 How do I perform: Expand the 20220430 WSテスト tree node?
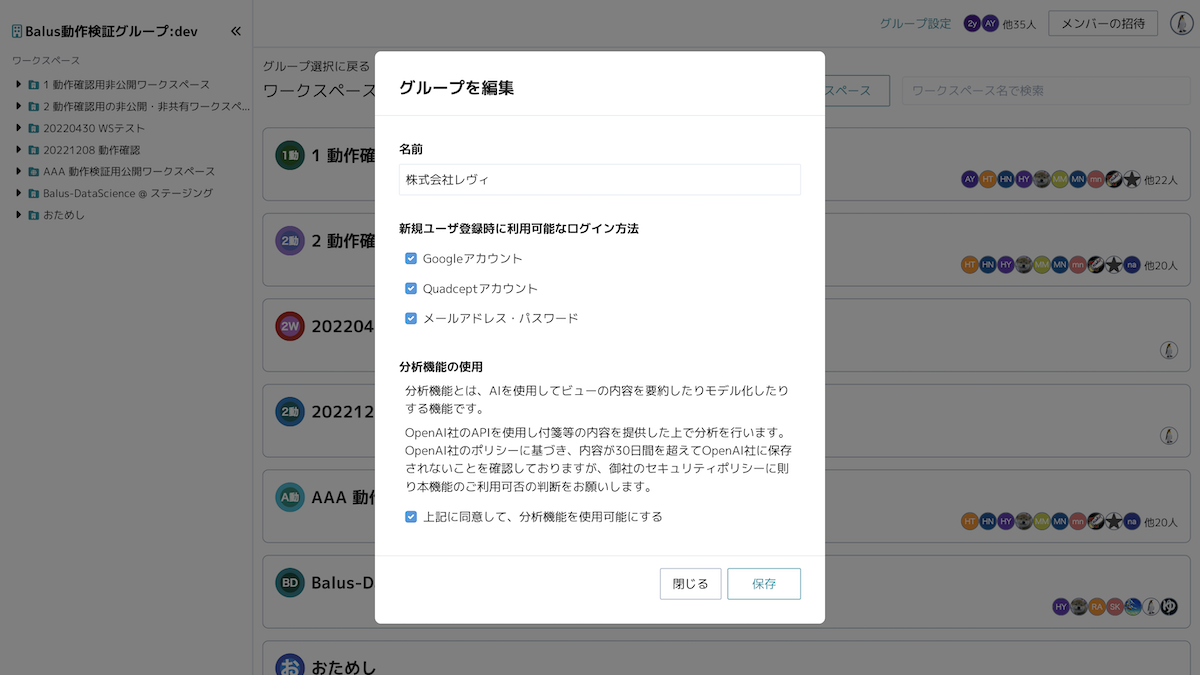[18, 128]
